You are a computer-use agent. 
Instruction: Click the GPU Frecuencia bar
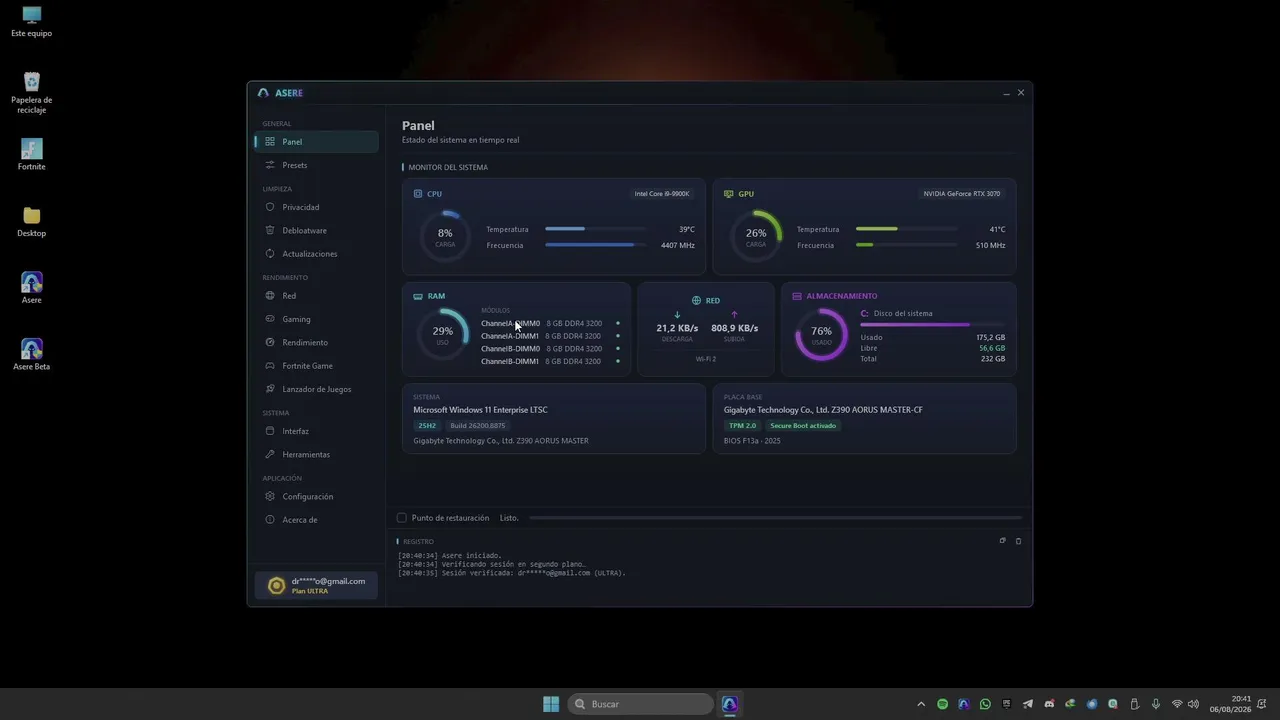906,245
